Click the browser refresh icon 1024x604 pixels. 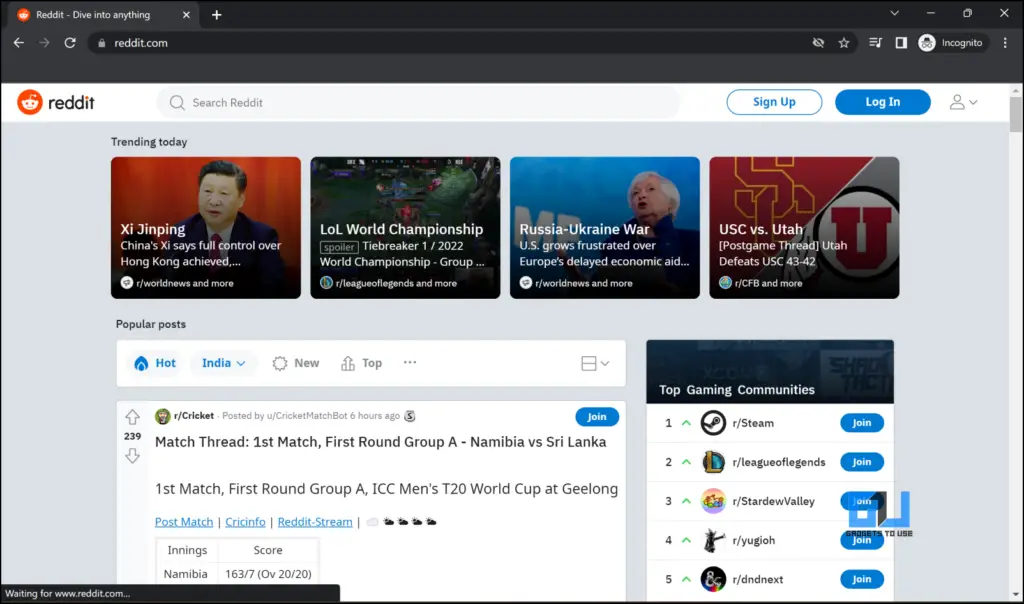[68, 42]
